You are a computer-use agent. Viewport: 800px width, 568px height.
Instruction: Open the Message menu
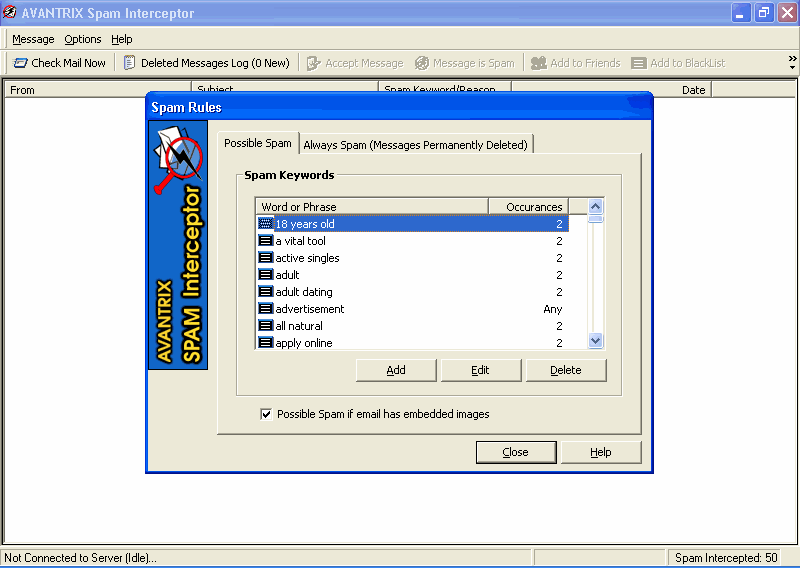point(33,39)
